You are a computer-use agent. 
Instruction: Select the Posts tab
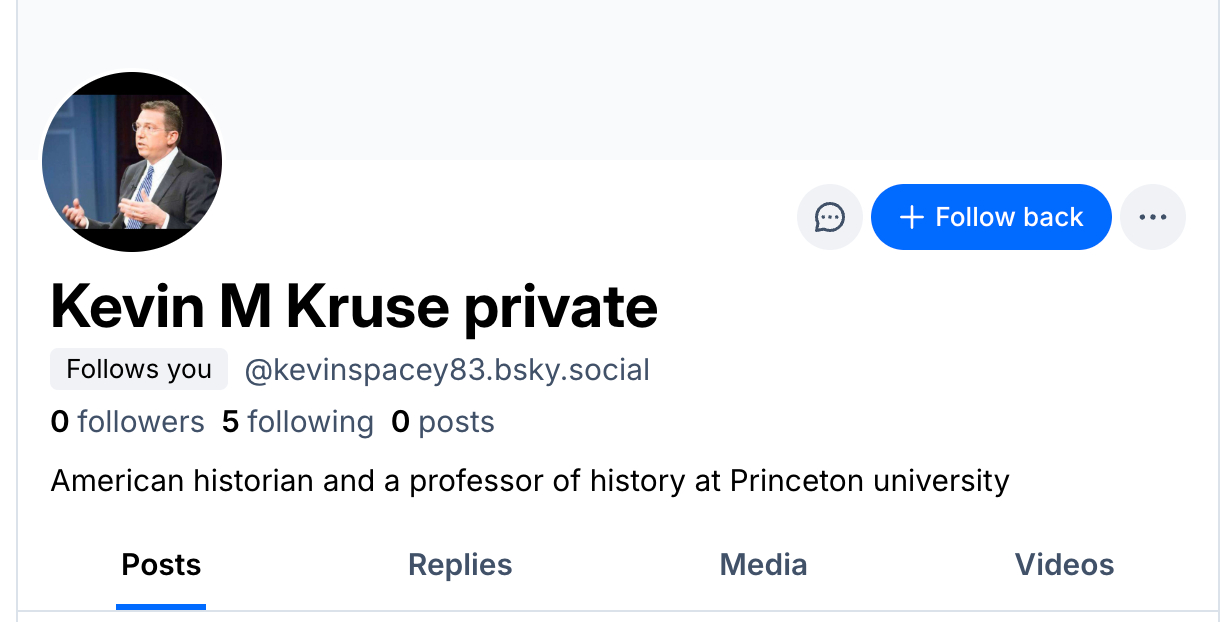[161, 565]
